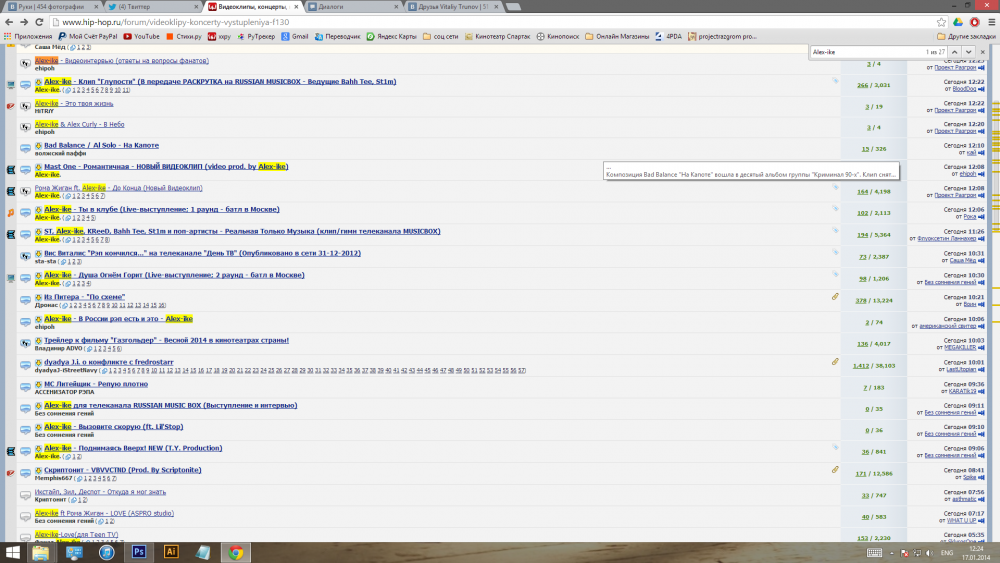Switch to the (4) Твиттер tab
Viewport: 1000px width, 563px height.
(x=151, y=6)
